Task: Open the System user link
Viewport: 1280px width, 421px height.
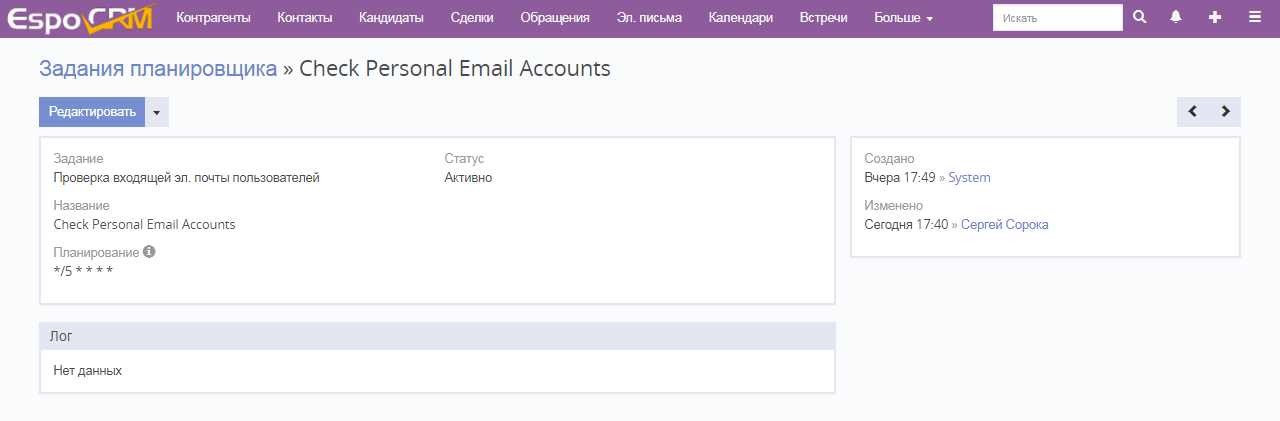Action: [x=969, y=178]
